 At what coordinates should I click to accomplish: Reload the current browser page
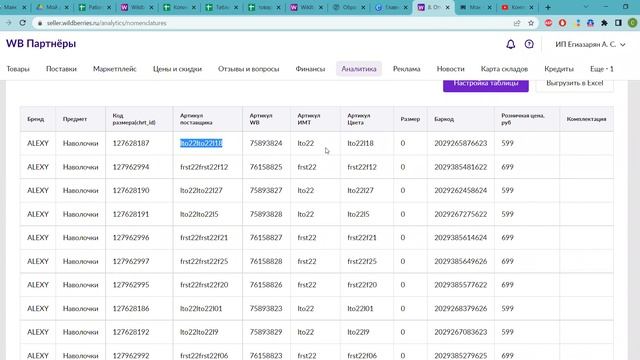click(x=22, y=23)
